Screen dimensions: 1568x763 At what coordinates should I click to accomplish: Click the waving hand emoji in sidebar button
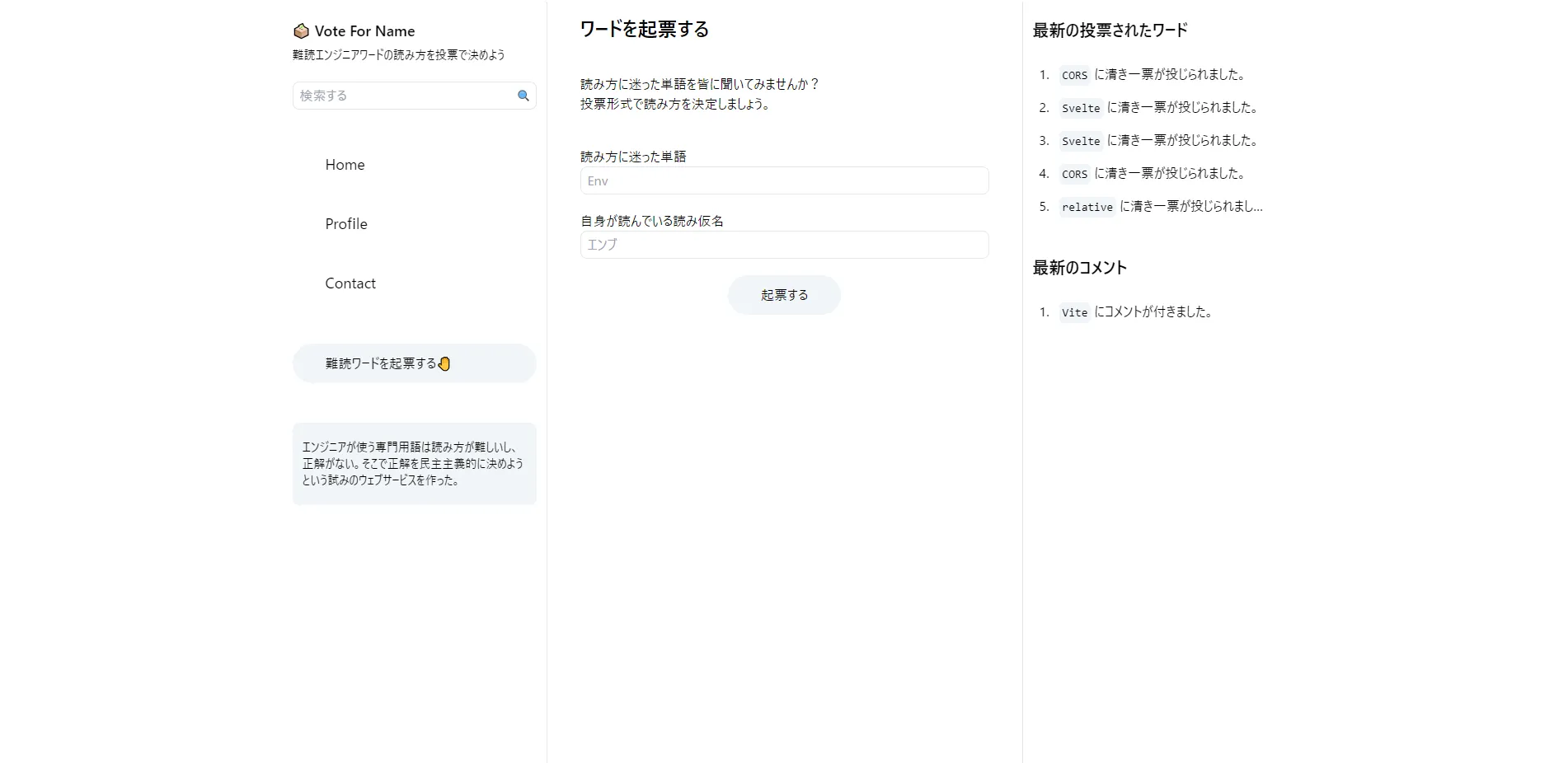coord(444,363)
